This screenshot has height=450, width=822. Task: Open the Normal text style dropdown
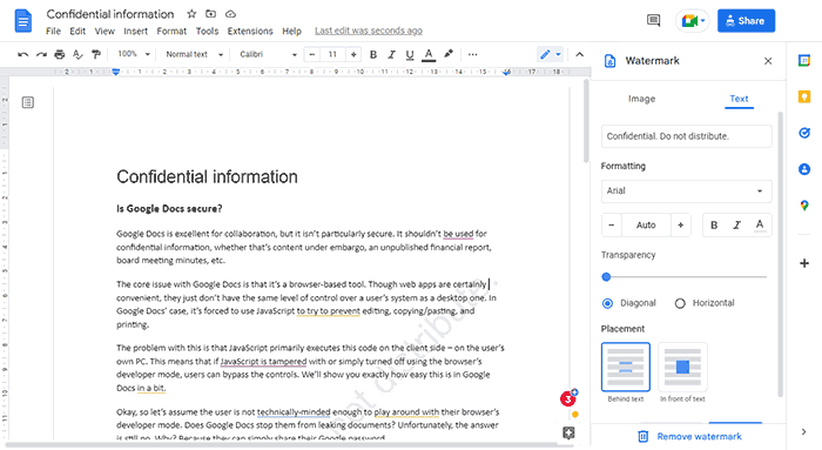point(194,54)
